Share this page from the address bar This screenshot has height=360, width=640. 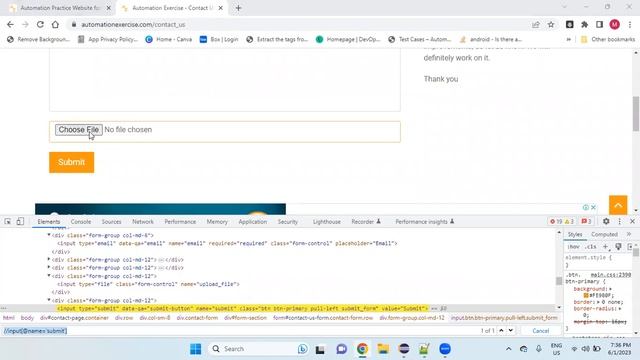pos(536,24)
